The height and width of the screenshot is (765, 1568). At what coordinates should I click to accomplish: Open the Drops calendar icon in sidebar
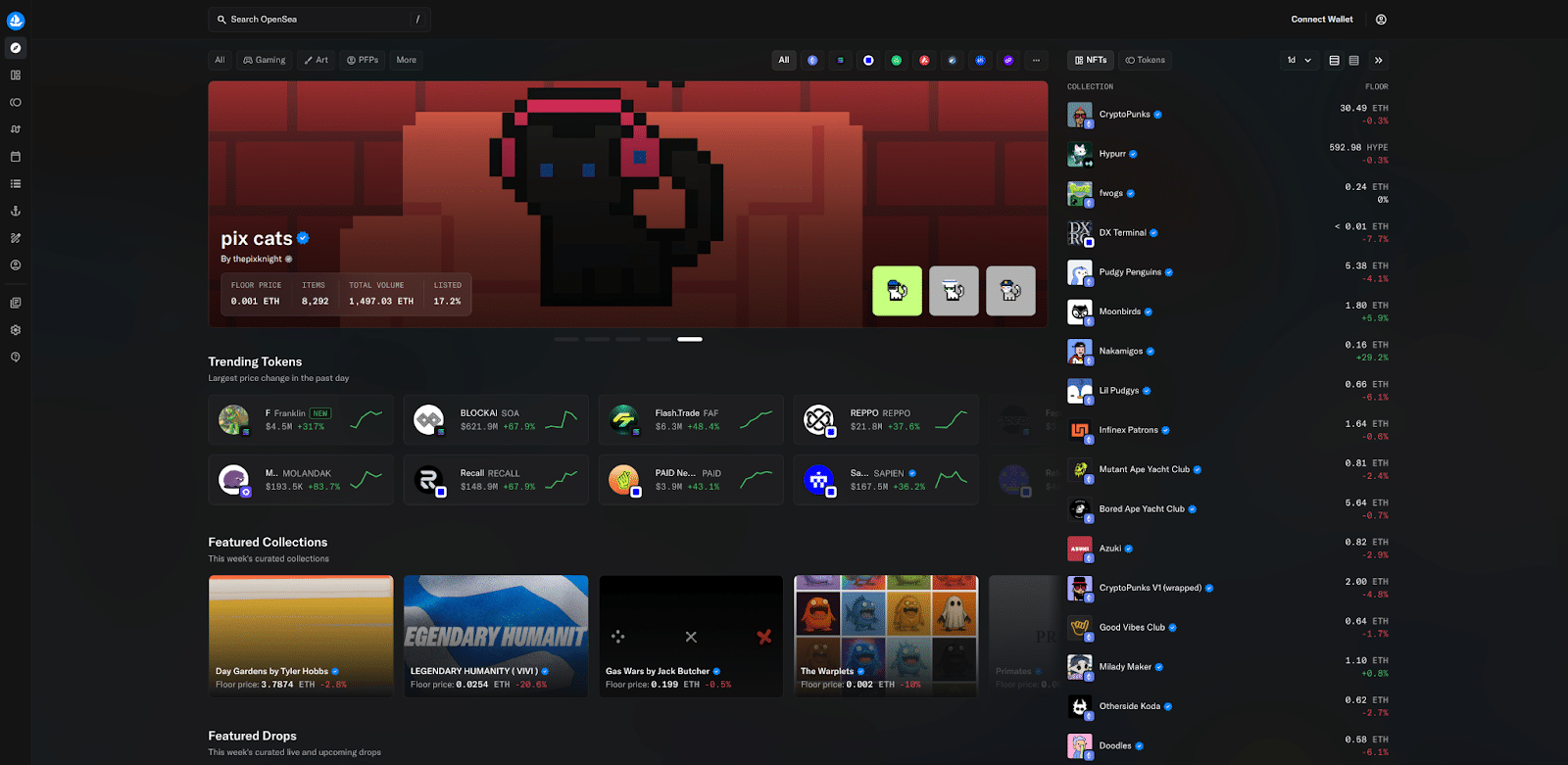[16, 157]
